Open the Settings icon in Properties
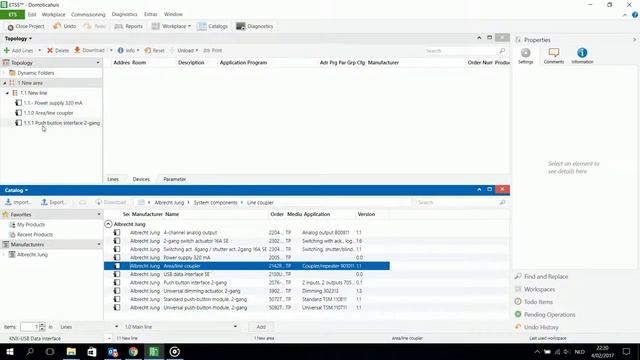 tap(526, 56)
